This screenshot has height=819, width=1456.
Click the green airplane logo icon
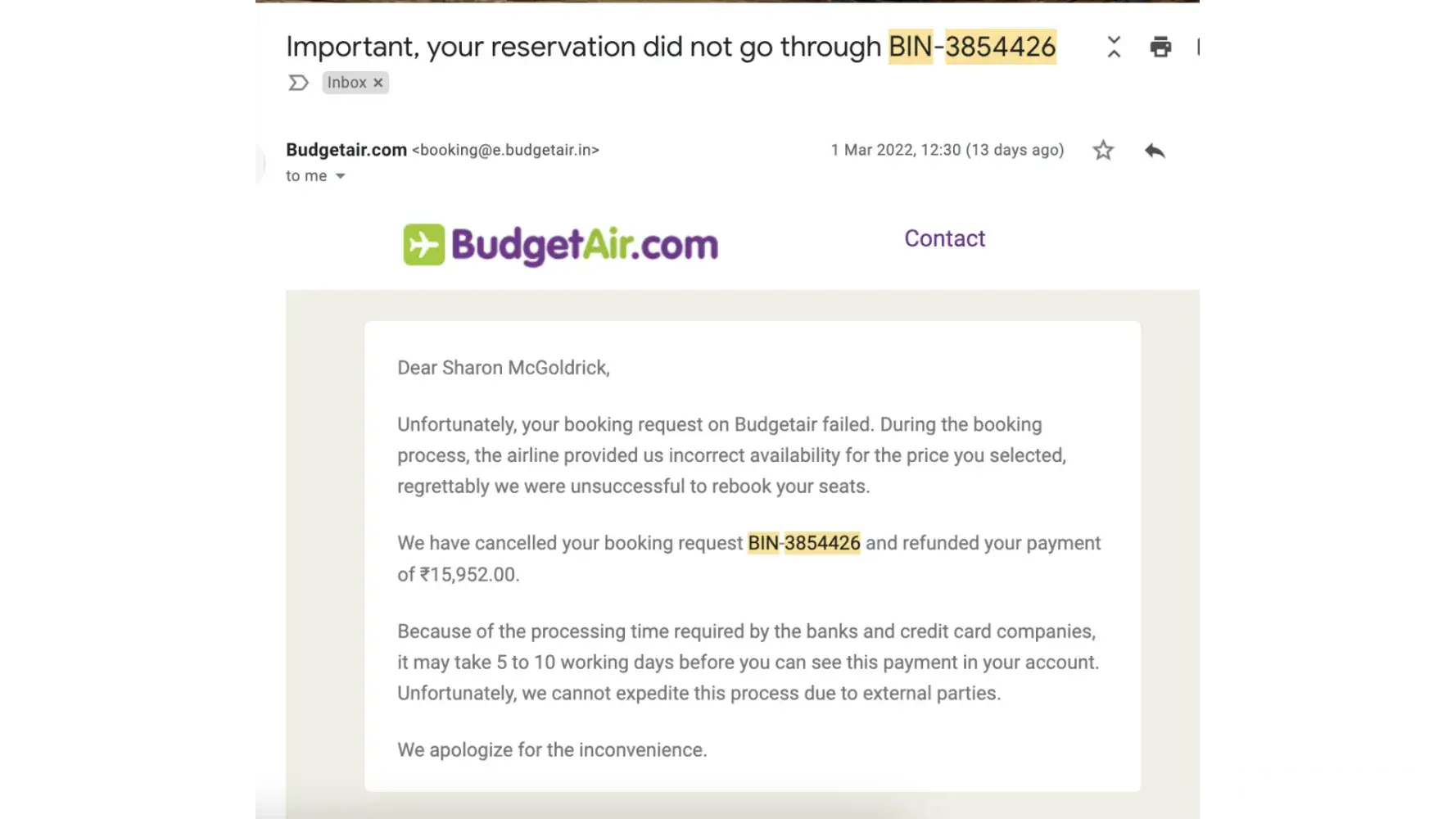pyautogui.click(x=423, y=245)
